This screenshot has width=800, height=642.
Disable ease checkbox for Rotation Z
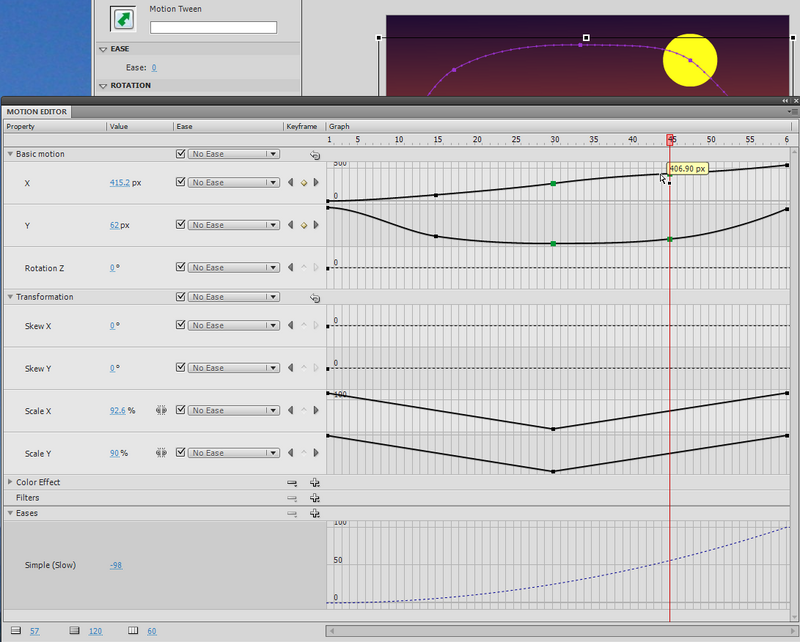coord(180,268)
